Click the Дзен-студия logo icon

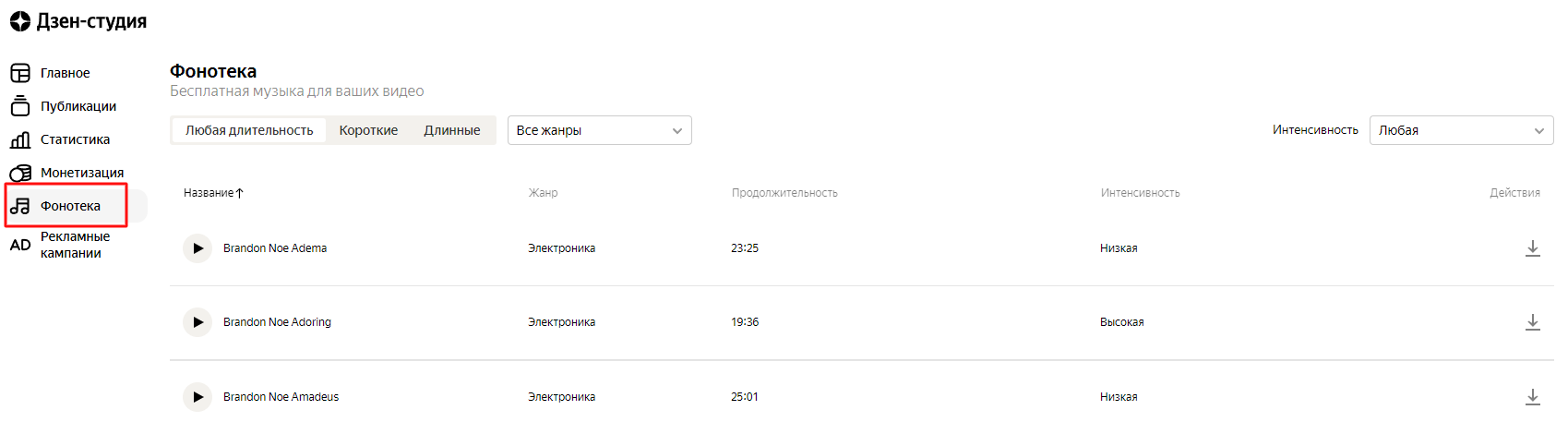[20, 21]
